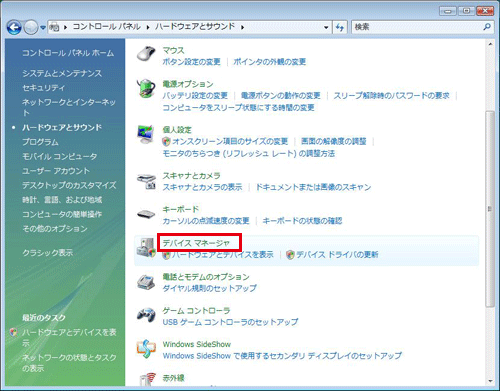This screenshot has width=500, height=391.
Task: Click the vertical scrollbar thumb
Action: [490, 209]
